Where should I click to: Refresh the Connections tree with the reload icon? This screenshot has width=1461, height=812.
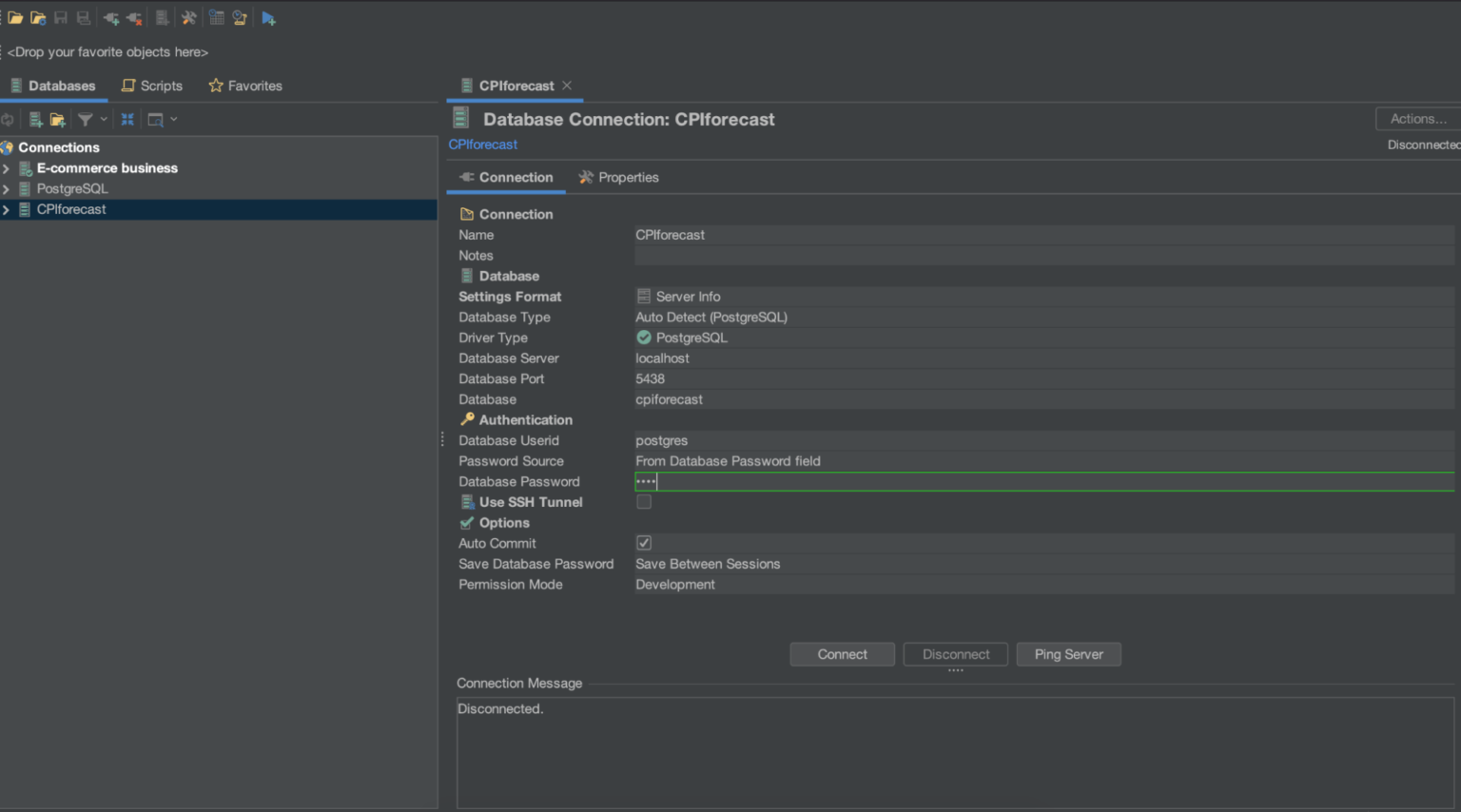pos(9,119)
